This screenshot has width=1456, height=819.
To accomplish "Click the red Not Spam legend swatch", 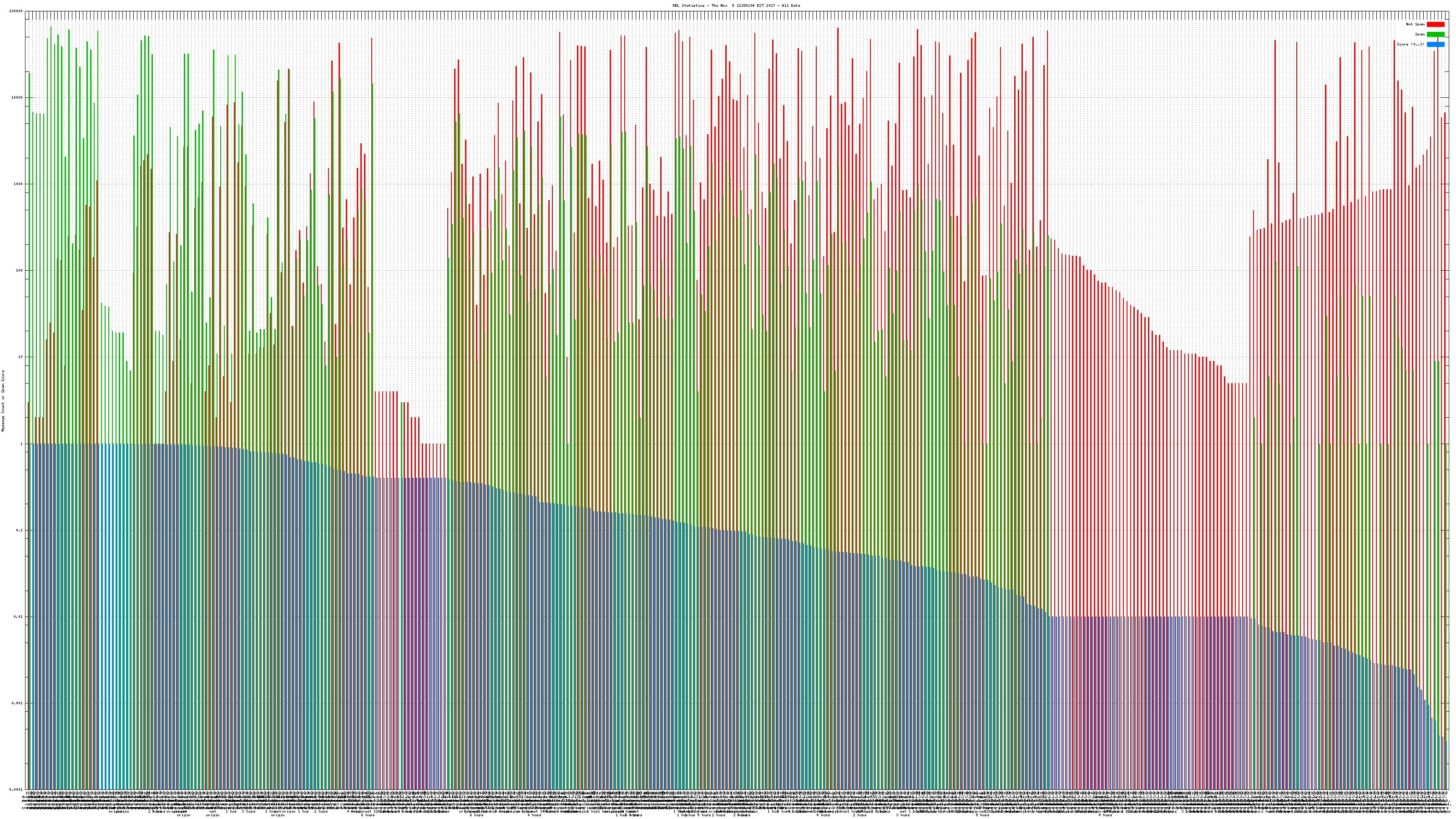I will click(1435, 24).
